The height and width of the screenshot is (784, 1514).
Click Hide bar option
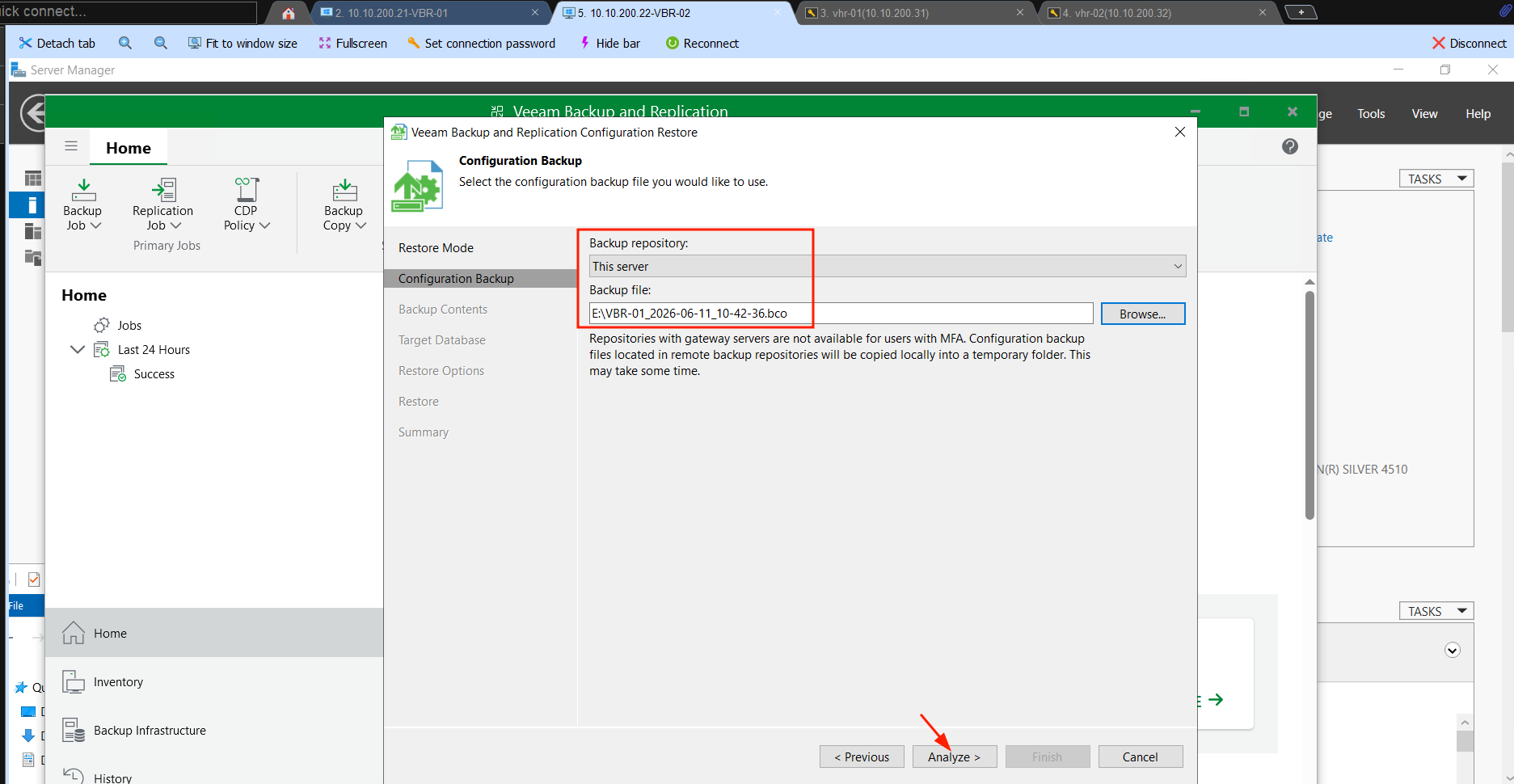click(x=609, y=43)
